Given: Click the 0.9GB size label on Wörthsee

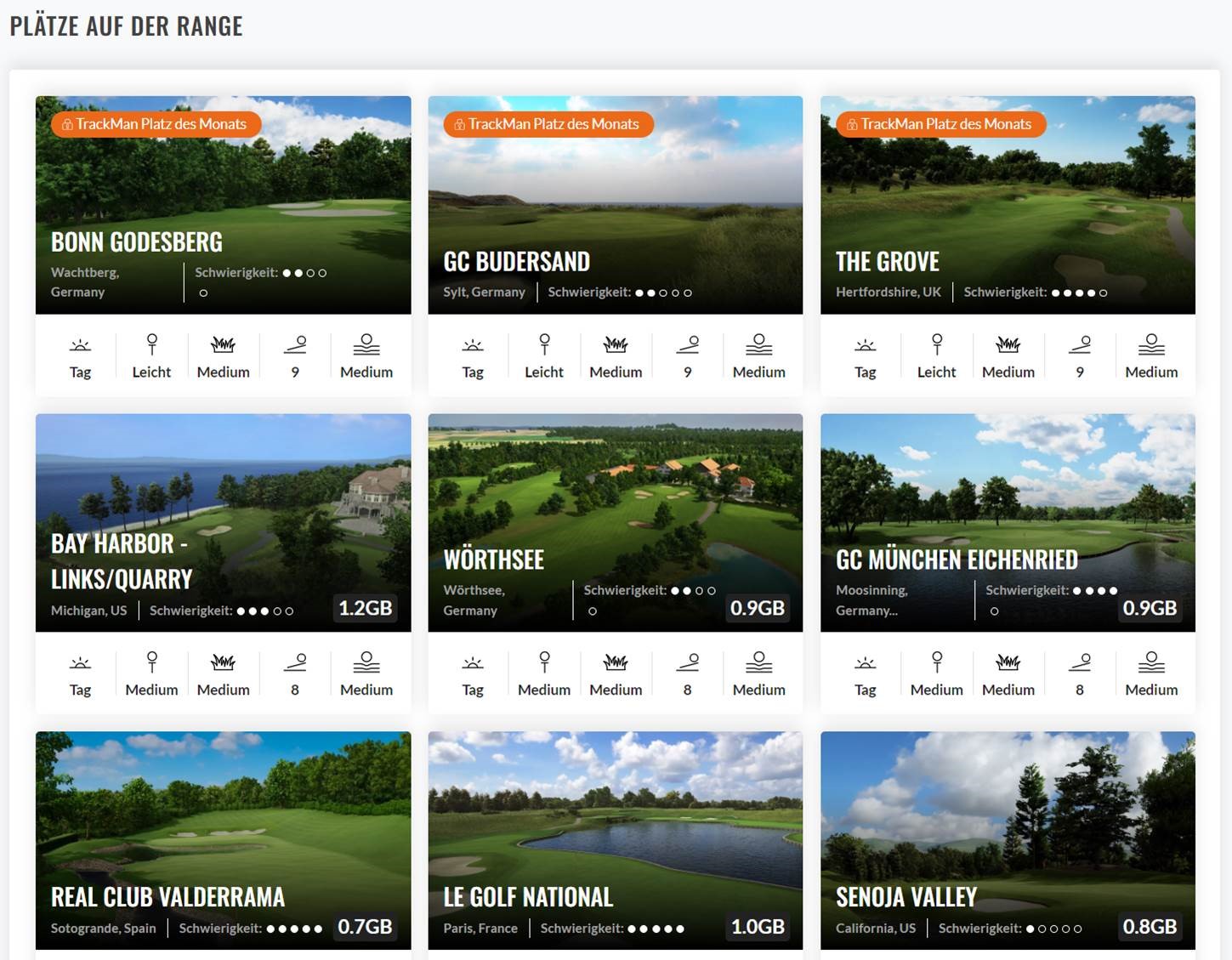Looking at the screenshot, I should pos(758,608).
